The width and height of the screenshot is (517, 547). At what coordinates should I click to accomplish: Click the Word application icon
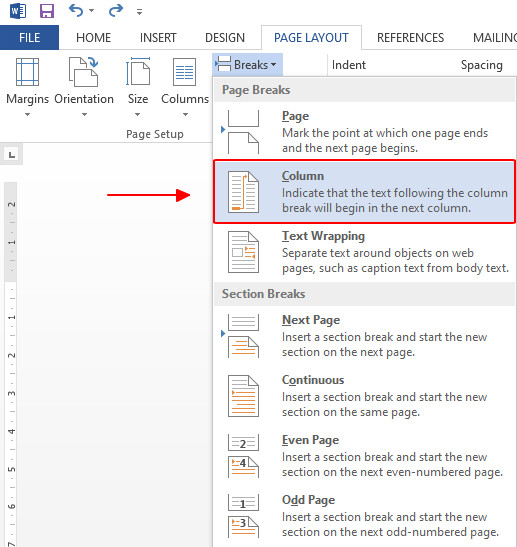18,11
